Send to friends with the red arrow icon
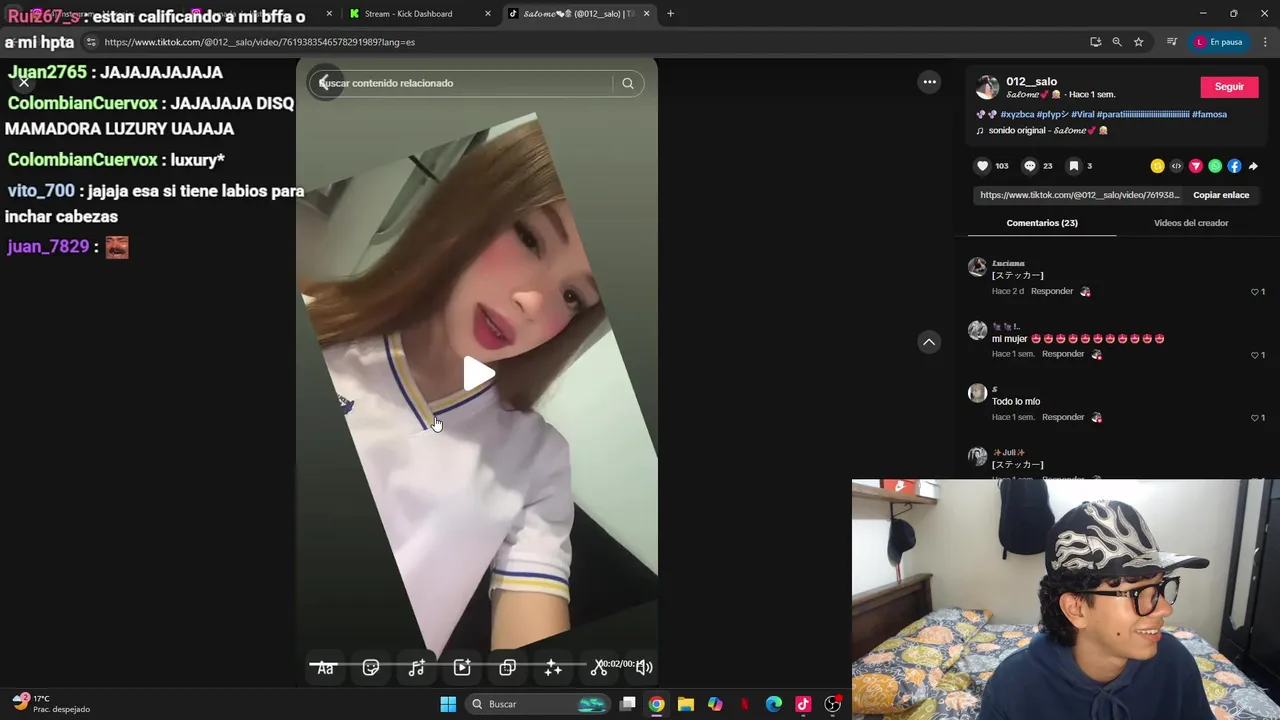 pos(1196,166)
